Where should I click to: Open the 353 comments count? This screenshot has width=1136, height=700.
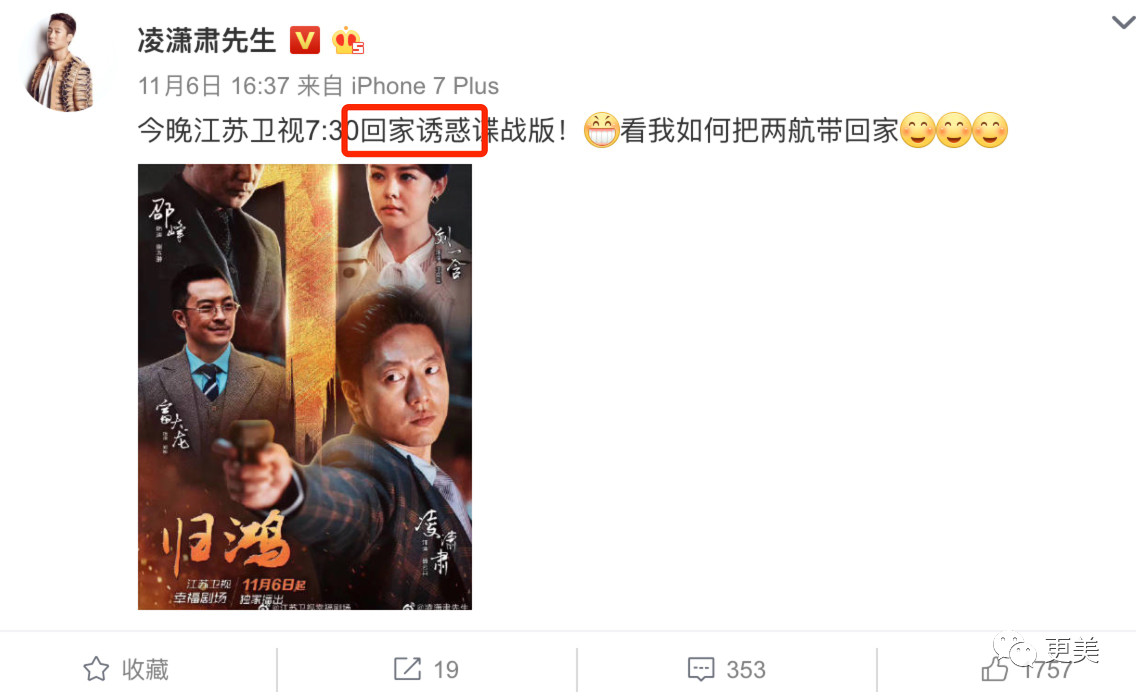(x=746, y=670)
